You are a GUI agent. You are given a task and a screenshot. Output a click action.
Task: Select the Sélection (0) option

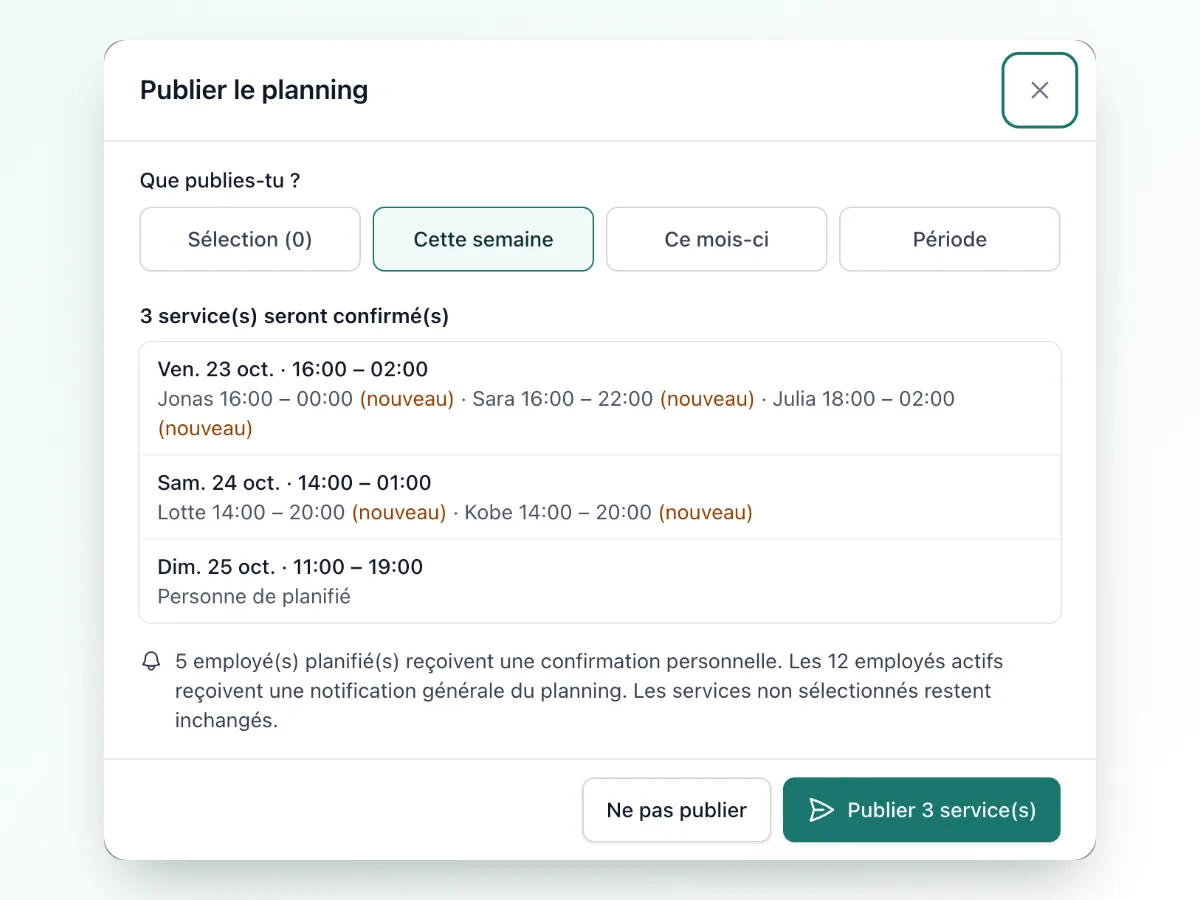250,239
